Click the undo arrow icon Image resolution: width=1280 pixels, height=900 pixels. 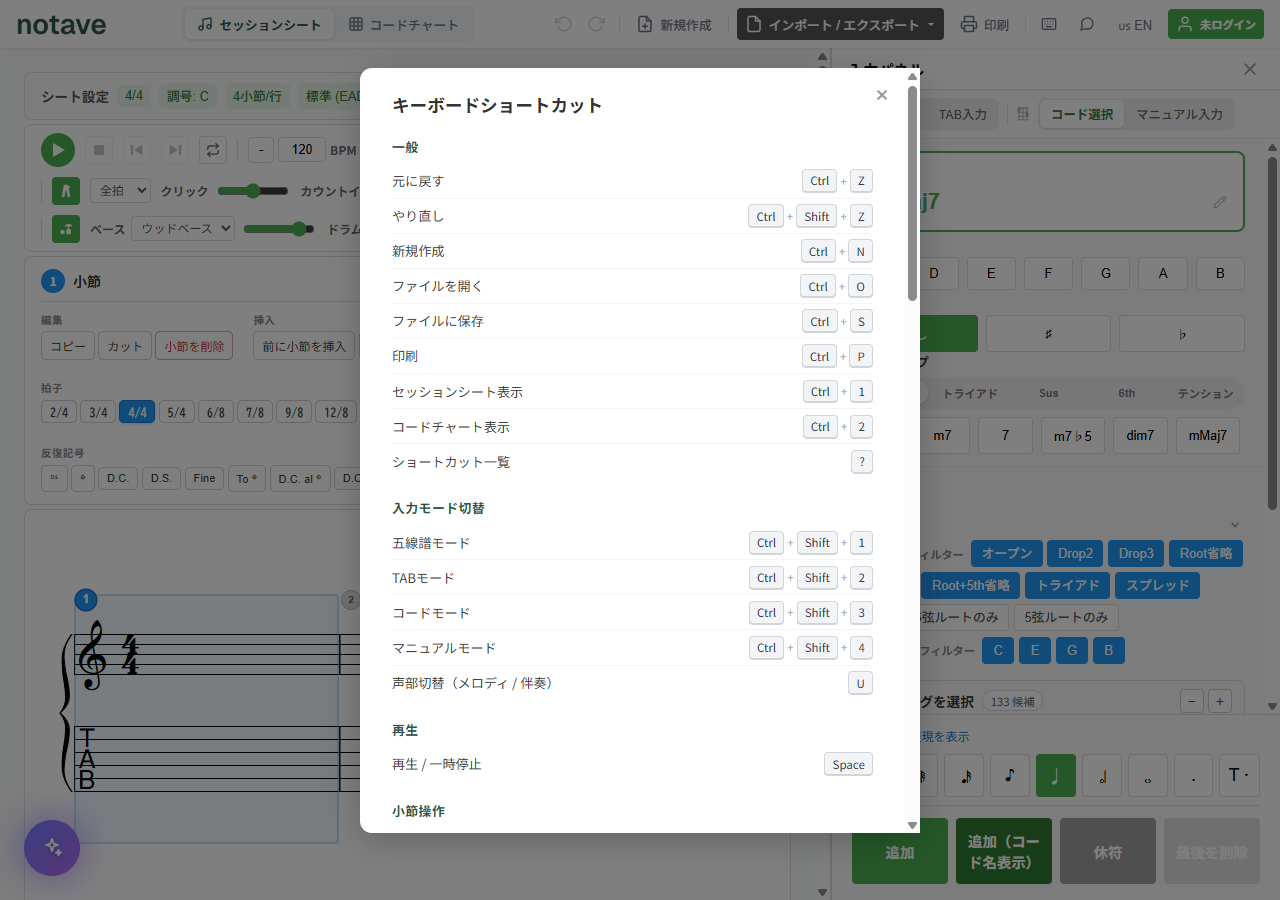pos(563,24)
